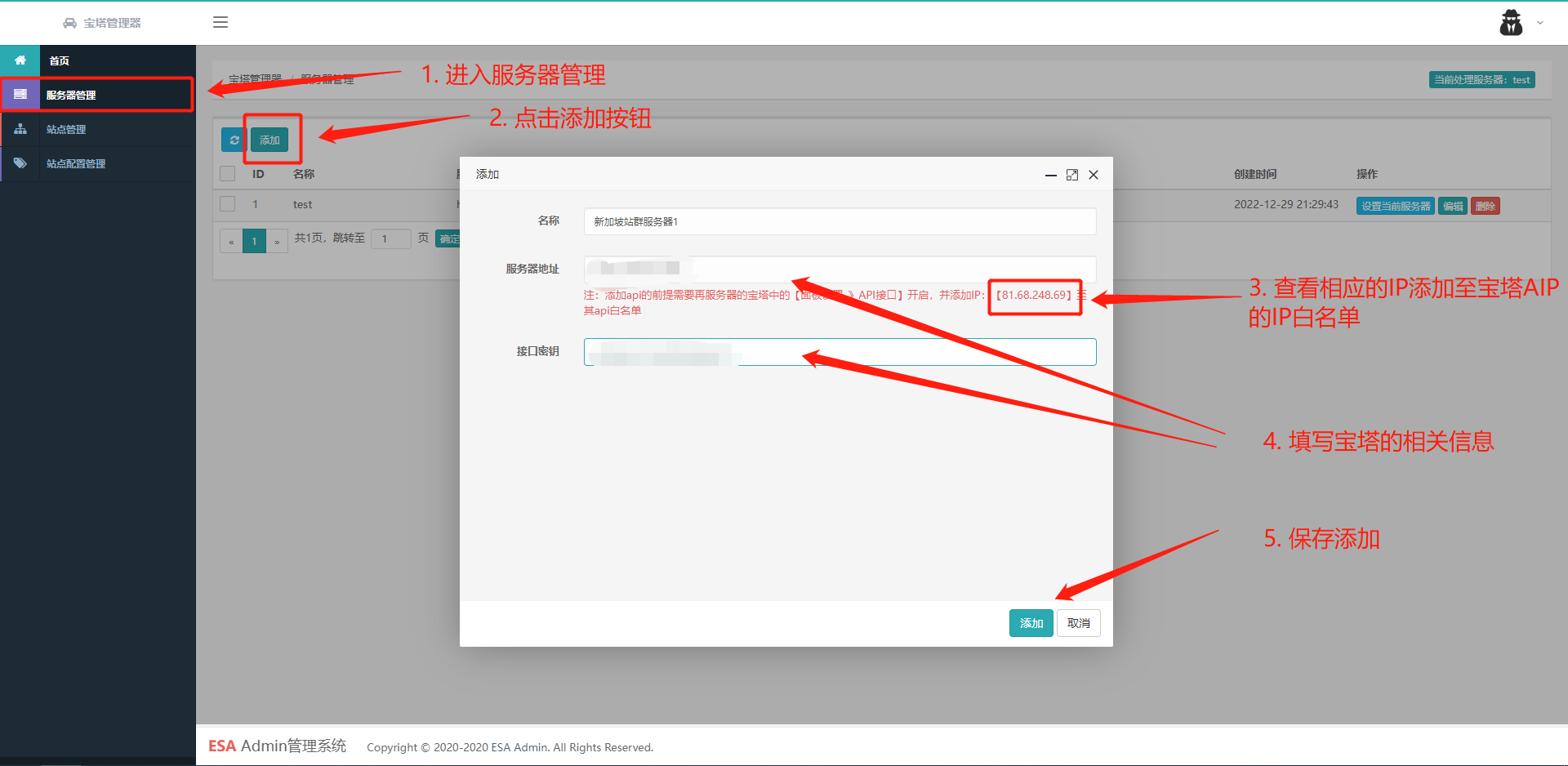Click the 取消 cancel button

(1079, 623)
